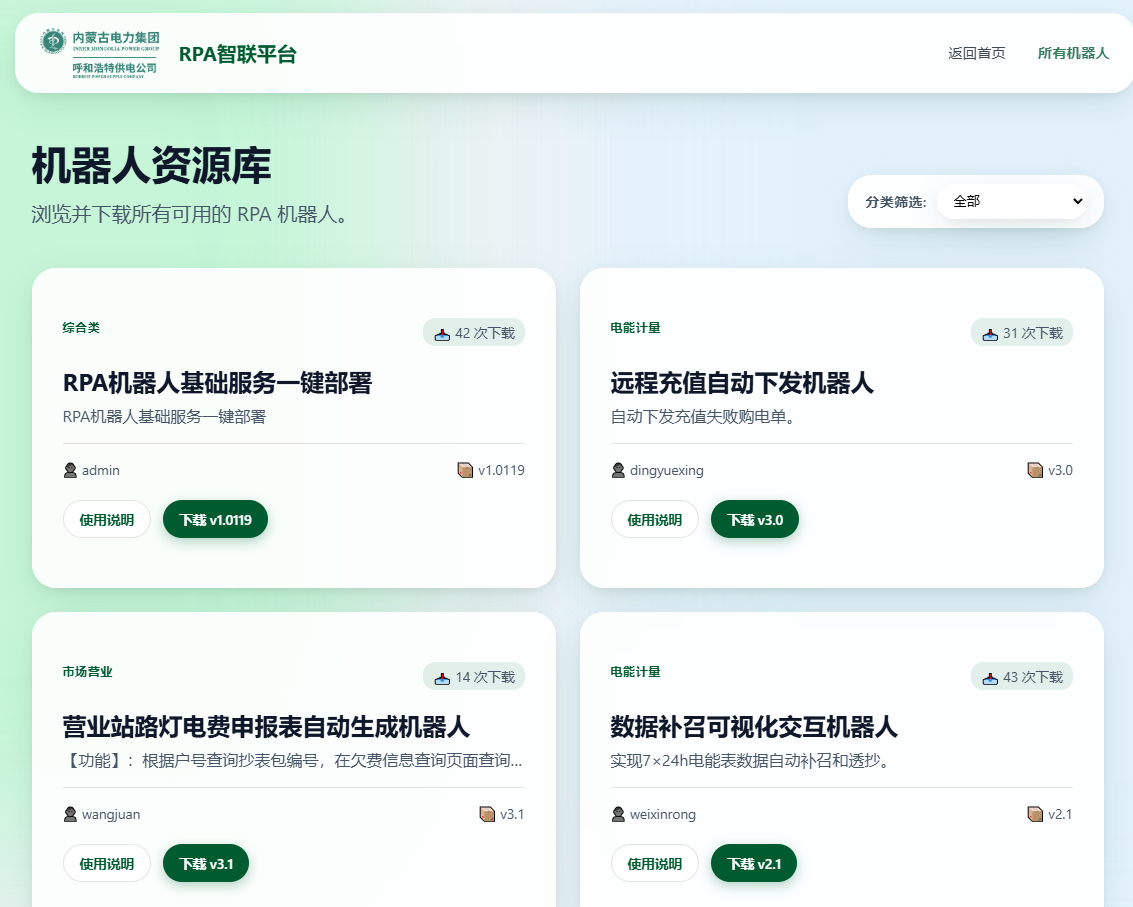Go to 返回首页 in navigation
This screenshot has width=1133, height=907.
pyautogui.click(x=976, y=53)
